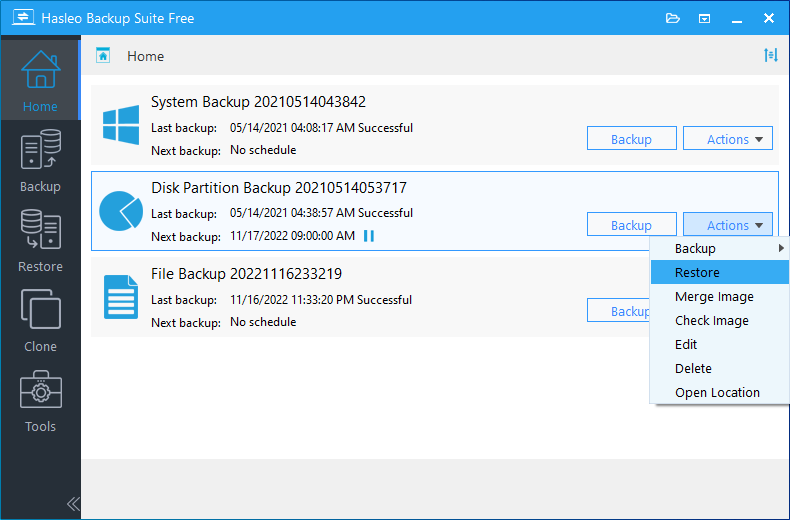The width and height of the screenshot is (790, 520).
Task: Click '11/16/2022 11:33:20 PM Successful' status
Action: 321,300
